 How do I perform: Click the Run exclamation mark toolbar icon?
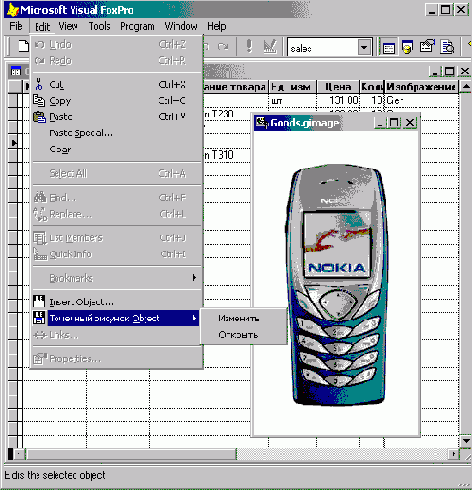pyautogui.click(x=249, y=46)
